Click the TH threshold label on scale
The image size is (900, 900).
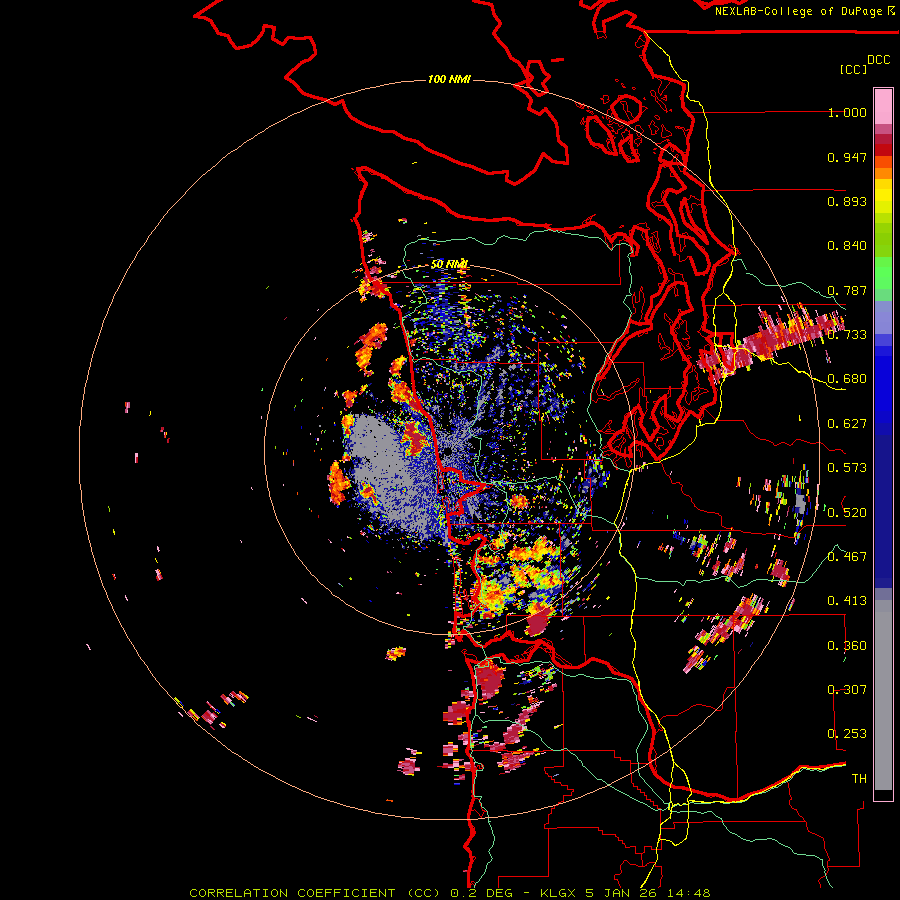859,779
